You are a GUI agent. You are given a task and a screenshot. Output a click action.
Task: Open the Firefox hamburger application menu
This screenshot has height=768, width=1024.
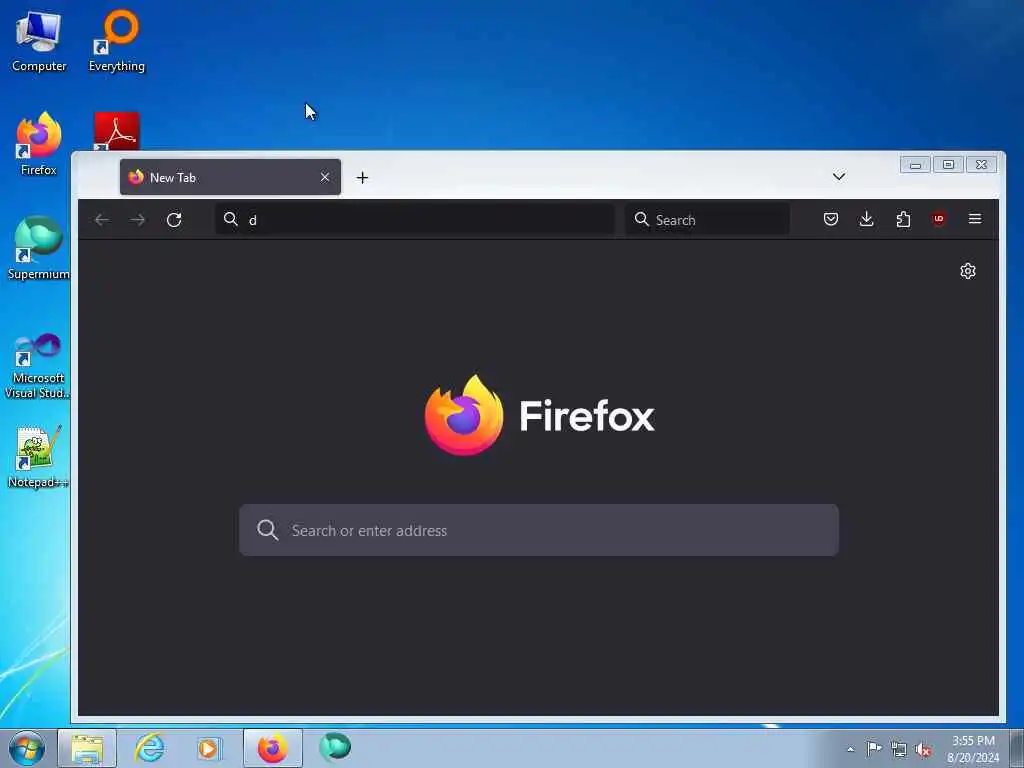pyautogui.click(x=975, y=219)
